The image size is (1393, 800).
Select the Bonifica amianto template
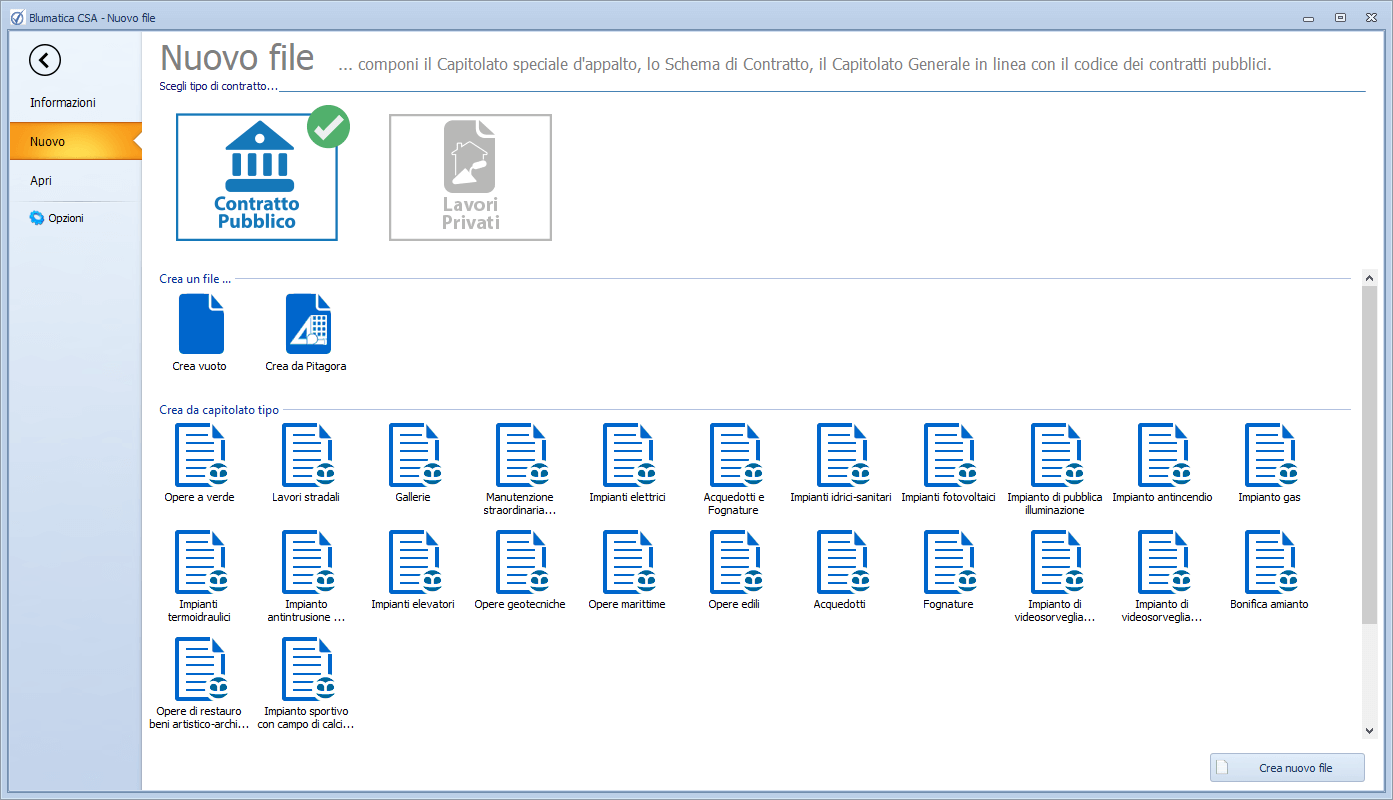pyautogui.click(x=1269, y=563)
